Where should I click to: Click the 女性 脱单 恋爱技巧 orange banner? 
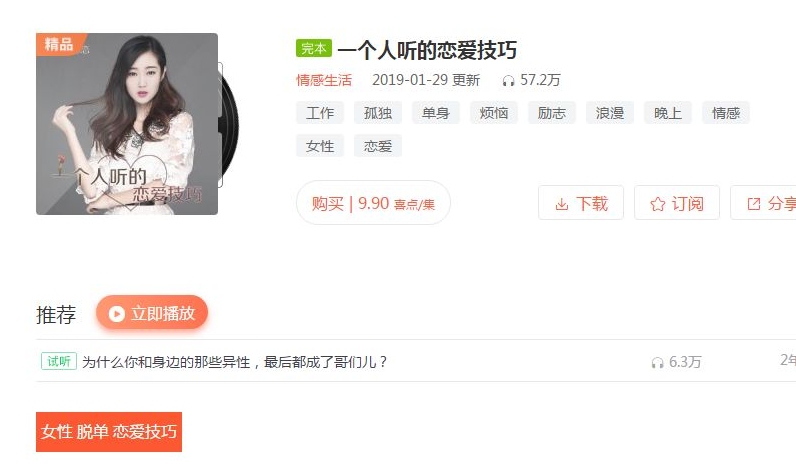click(x=109, y=432)
